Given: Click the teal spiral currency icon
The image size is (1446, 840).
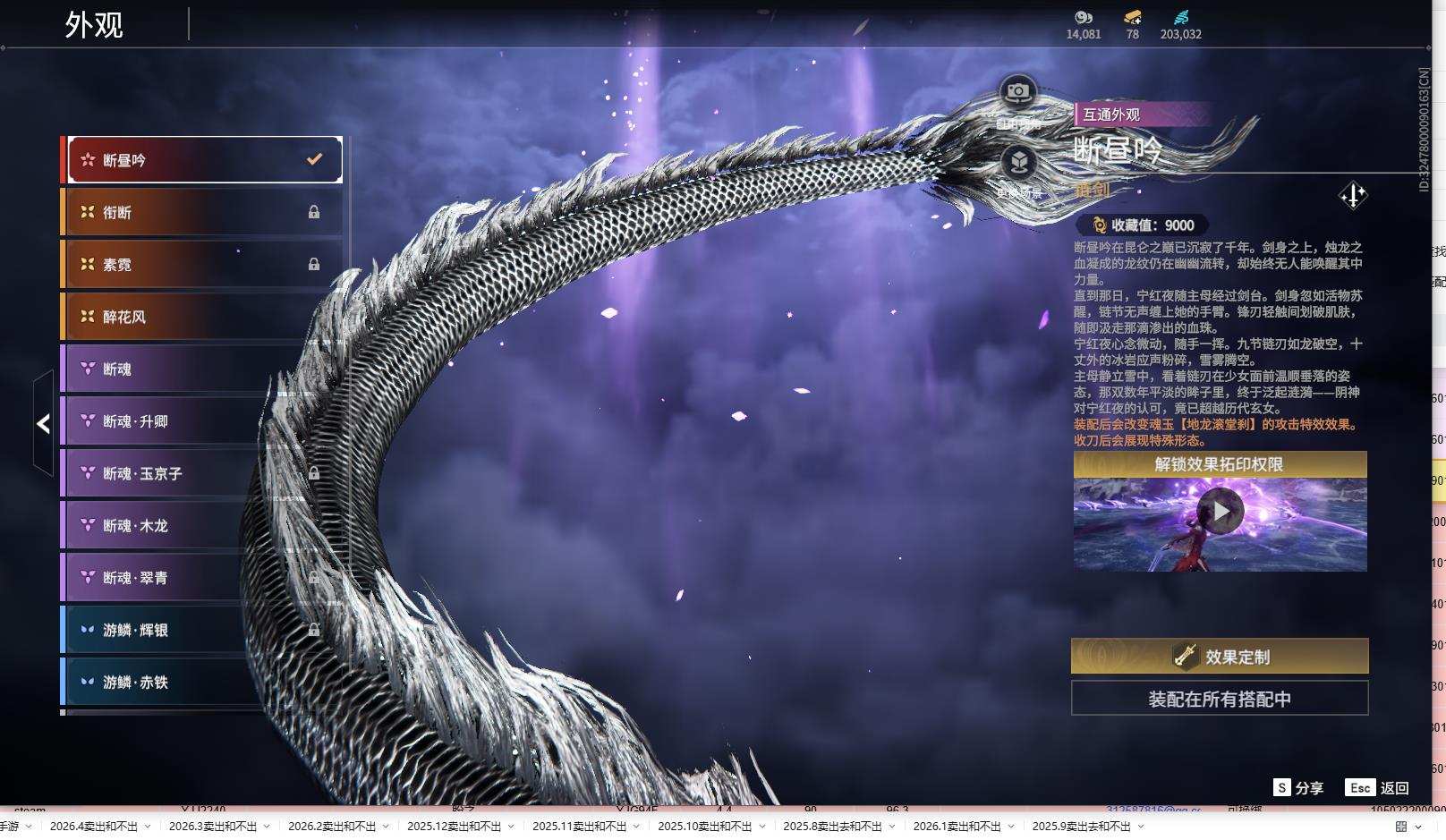Looking at the screenshot, I should pos(1180,17).
